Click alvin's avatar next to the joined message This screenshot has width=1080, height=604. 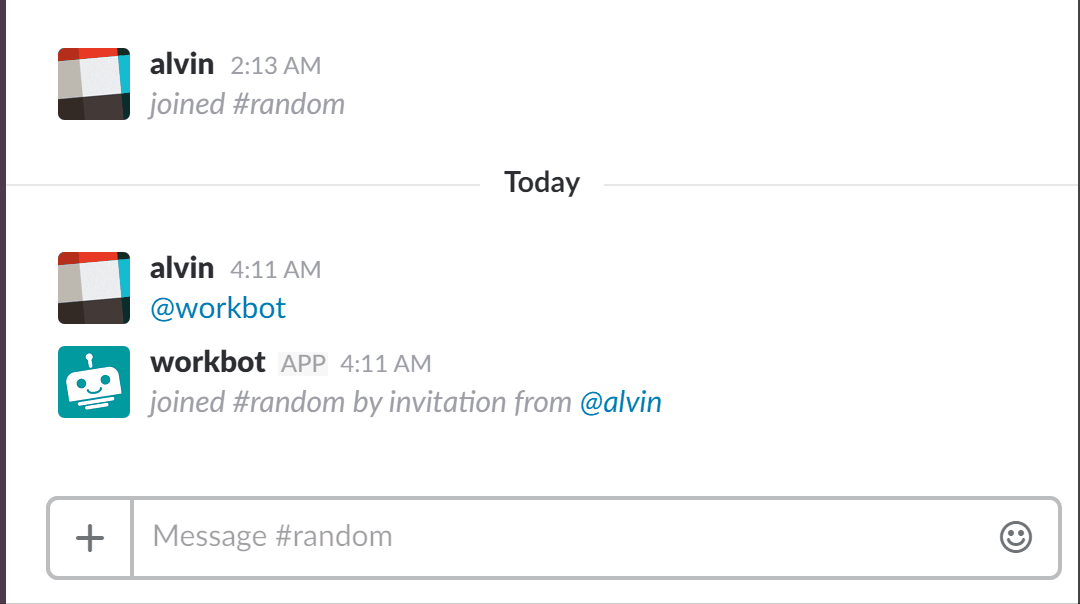point(93,84)
